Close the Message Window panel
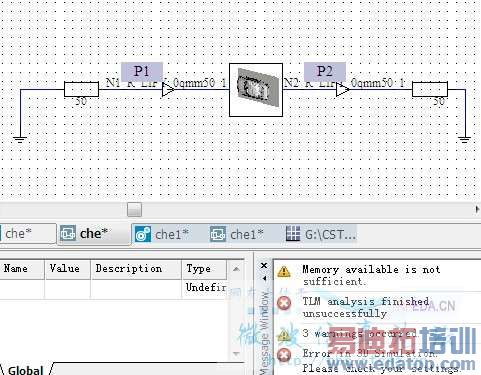The width and height of the screenshot is (481, 375). (x=264, y=266)
